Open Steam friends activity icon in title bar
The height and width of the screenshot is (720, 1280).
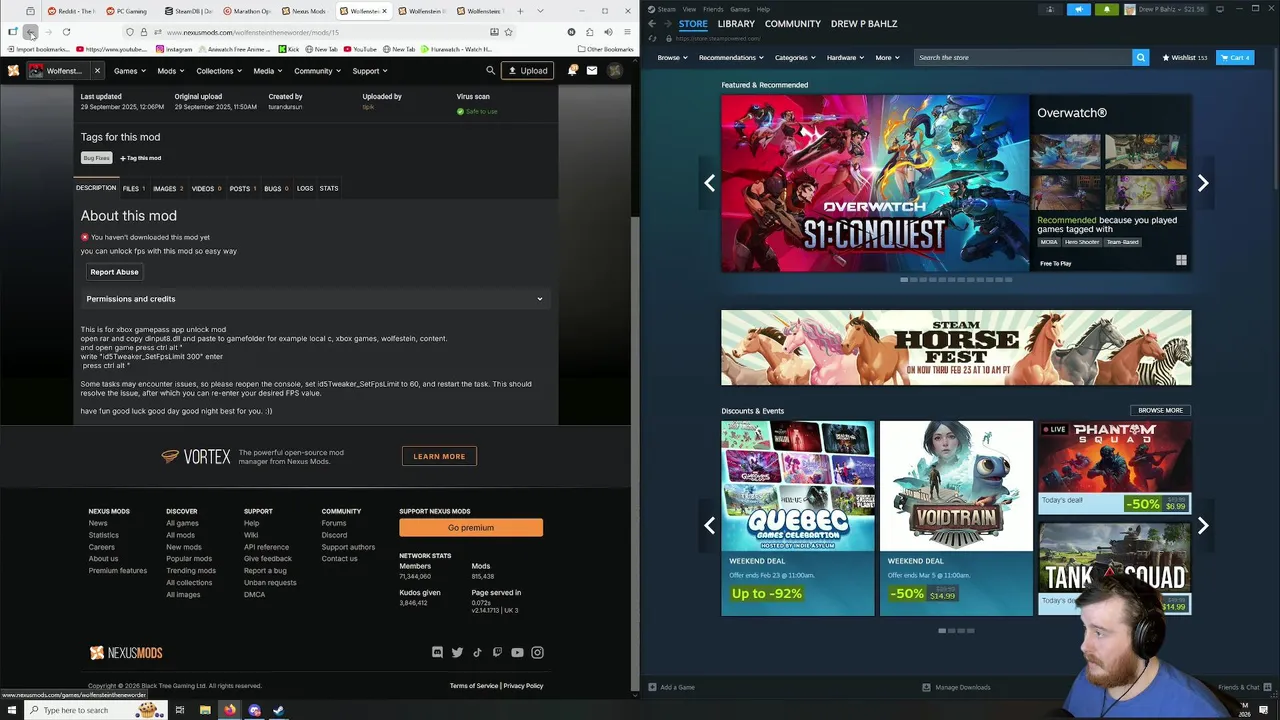pos(1050,9)
